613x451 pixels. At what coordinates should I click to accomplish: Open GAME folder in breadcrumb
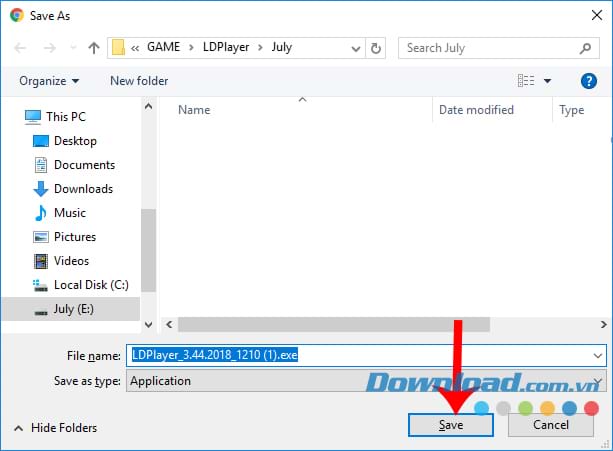163,47
